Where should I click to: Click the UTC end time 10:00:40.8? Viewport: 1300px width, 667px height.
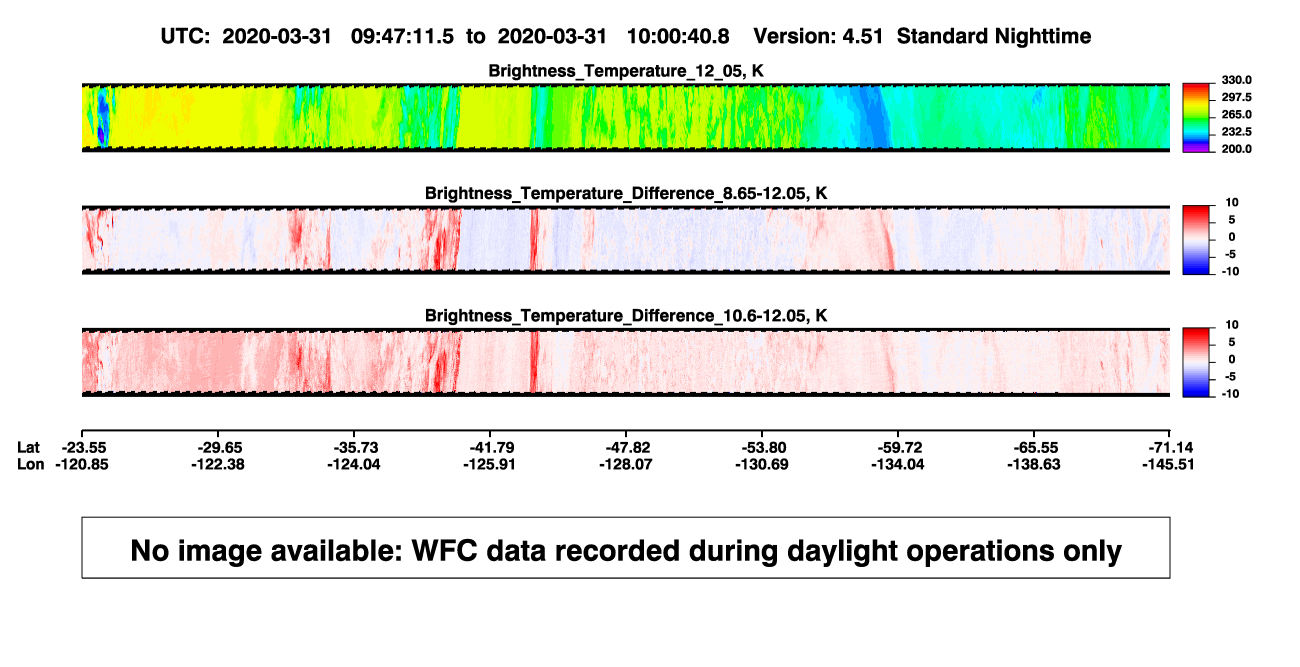point(677,36)
